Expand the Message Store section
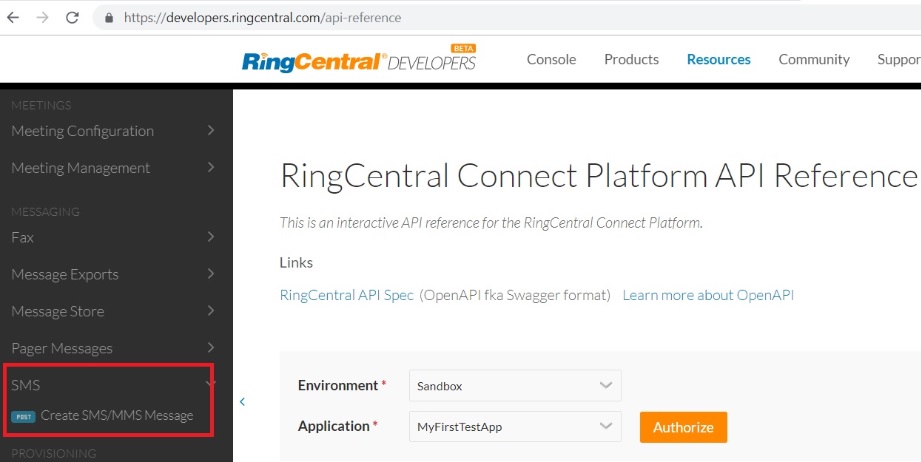The image size is (921, 462). click(211, 311)
